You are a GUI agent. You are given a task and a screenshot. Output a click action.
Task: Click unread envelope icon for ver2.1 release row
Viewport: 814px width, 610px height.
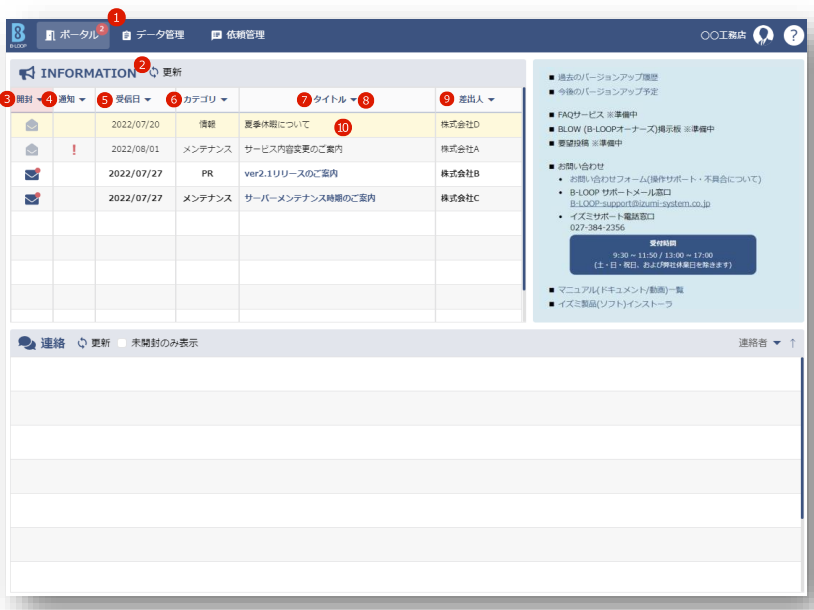pyautogui.click(x=32, y=173)
